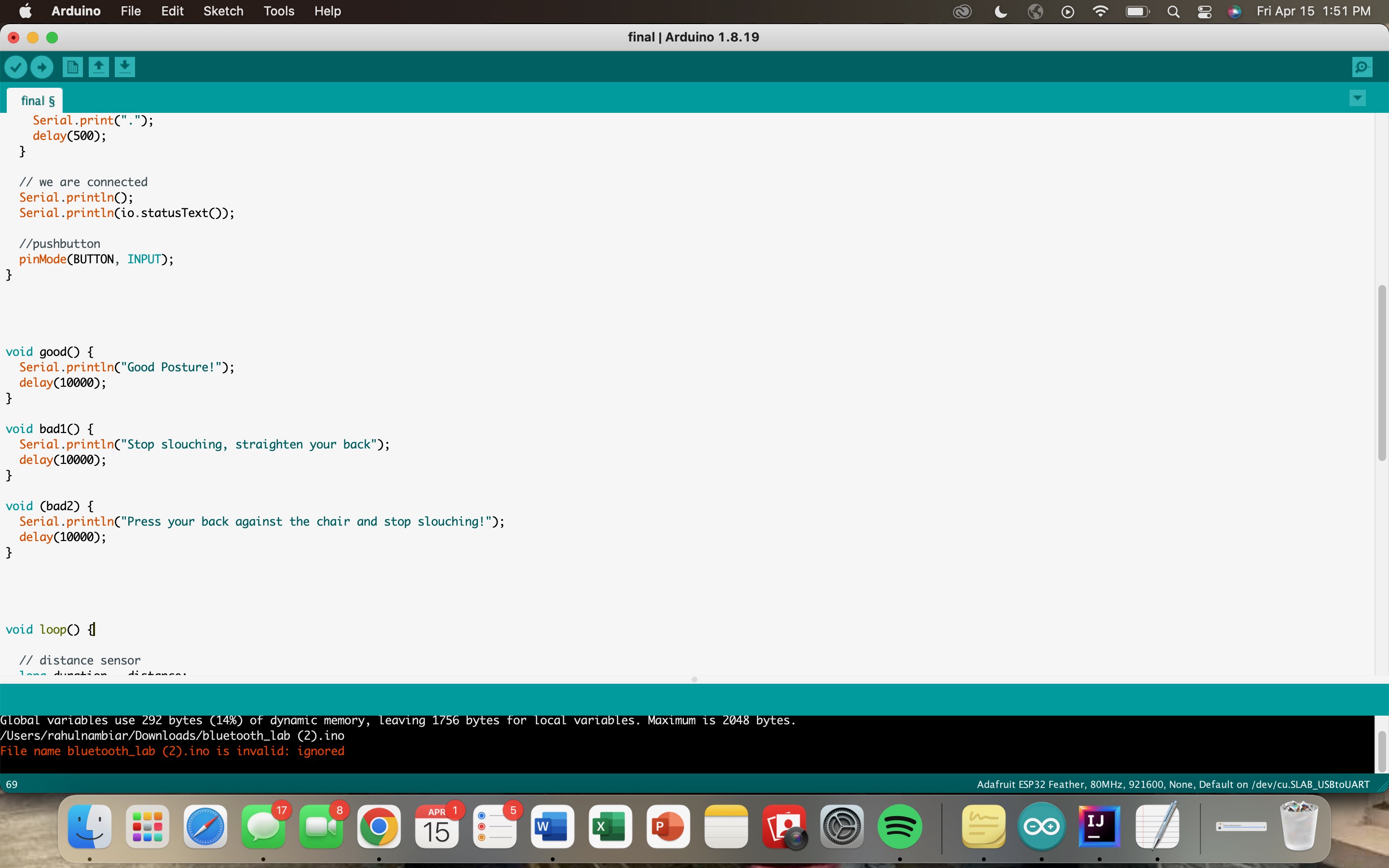Open Spotlight search in menu bar
The height and width of the screenshot is (868, 1389).
(x=1173, y=12)
